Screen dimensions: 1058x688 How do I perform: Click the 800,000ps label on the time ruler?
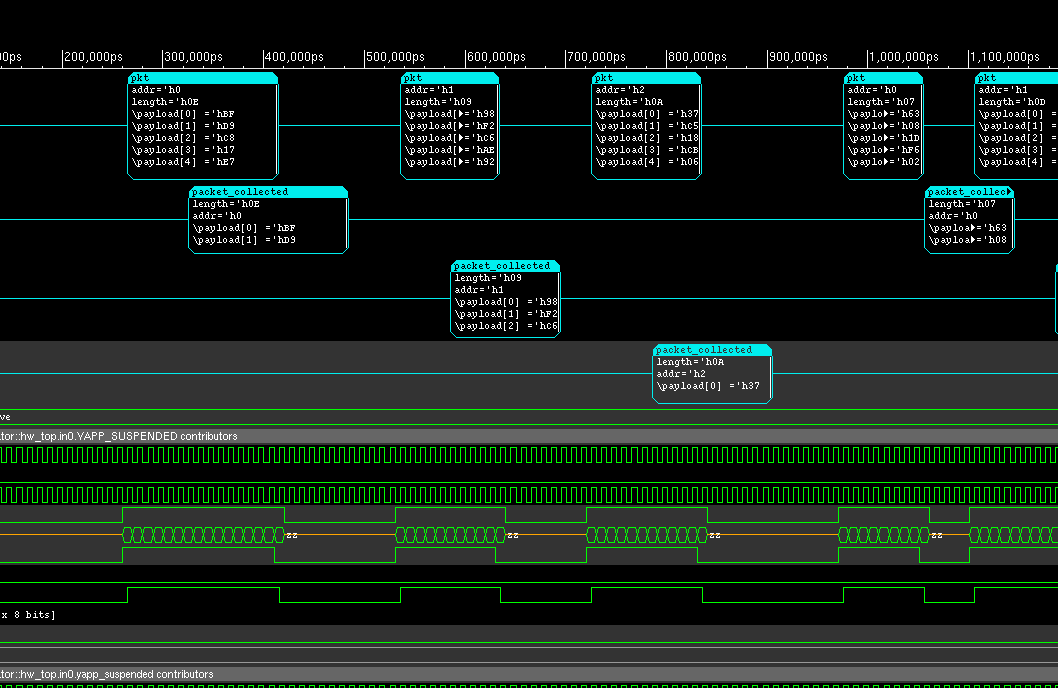[x=696, y=57]
